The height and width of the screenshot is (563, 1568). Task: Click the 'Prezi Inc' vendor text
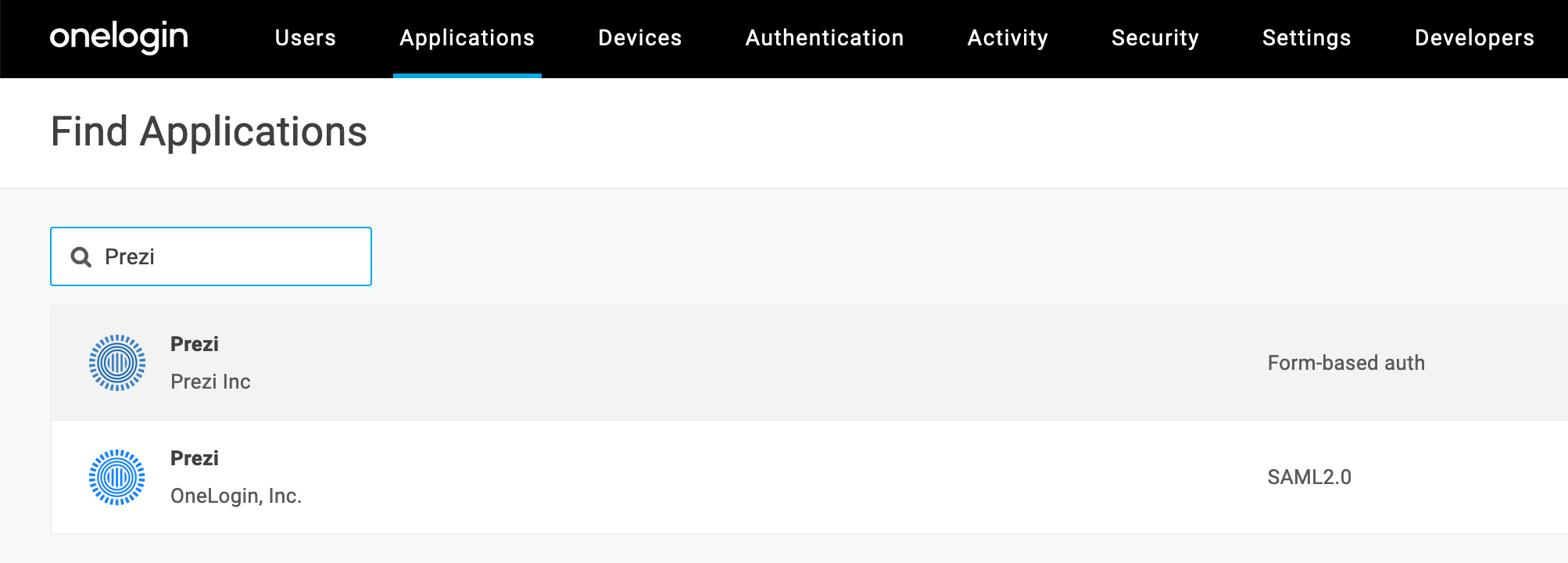210,382
